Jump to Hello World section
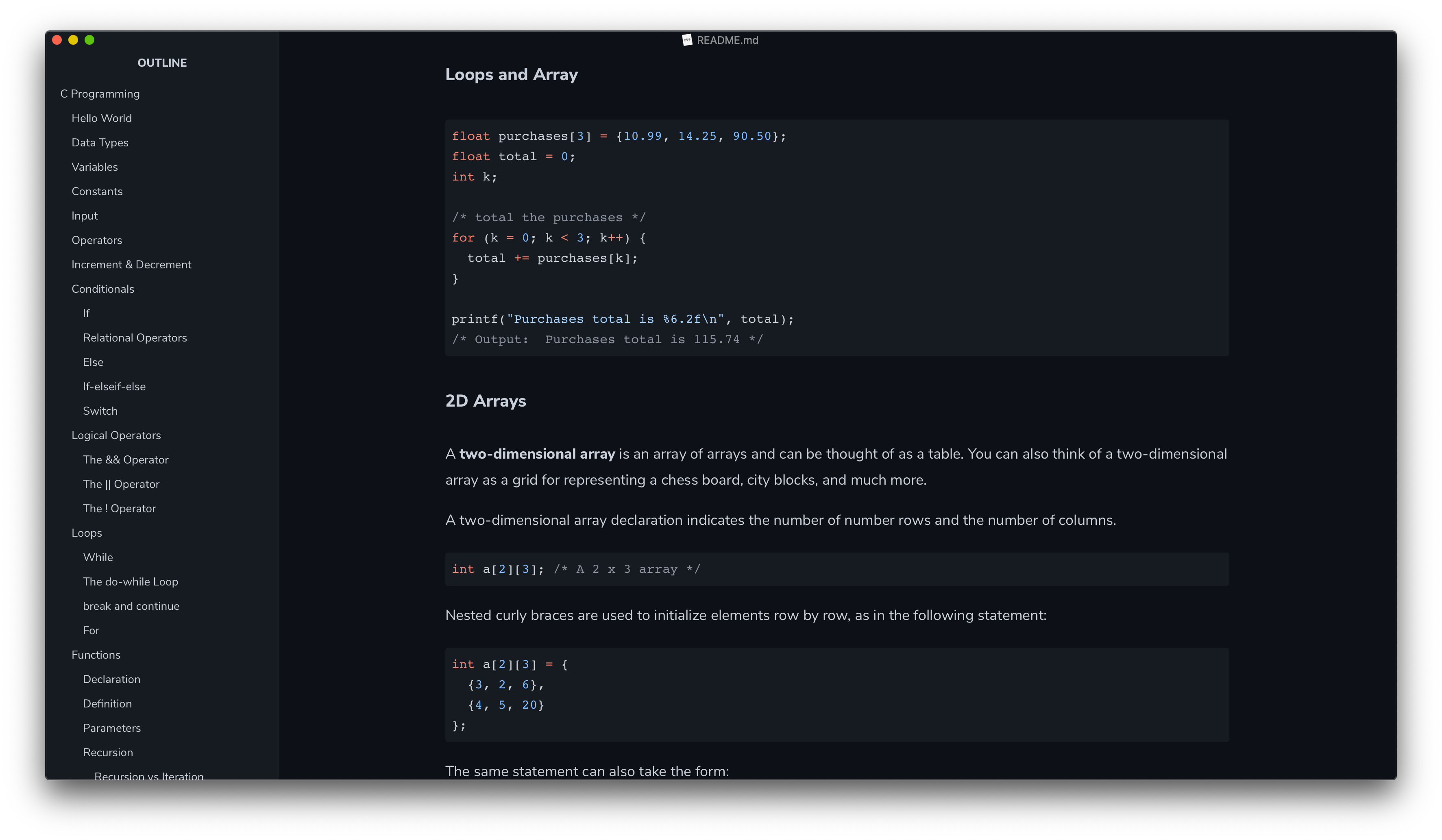Image resolution: width=1442 pixels, height=840 pixels. pyautogui.click(x=101, y=118)
